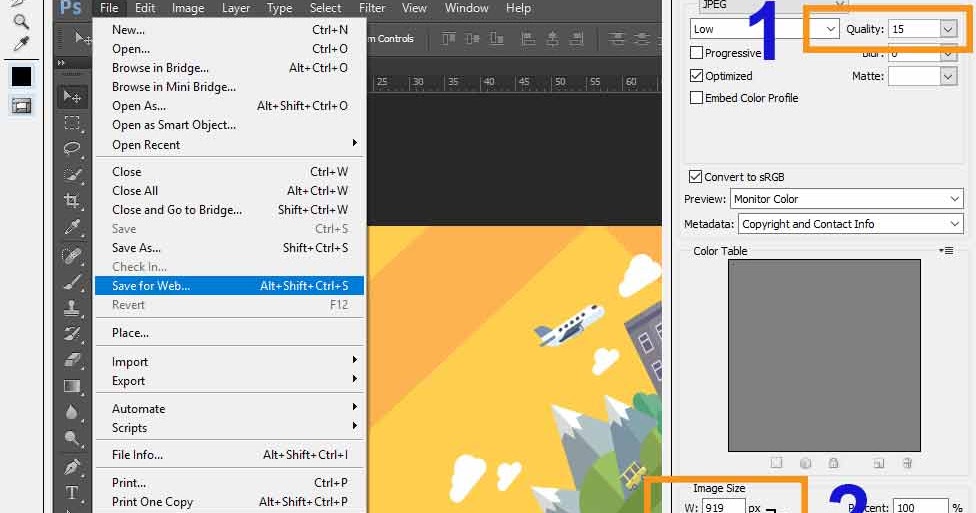976x513 pixels.
Task: Open the Edit menu
Action: coord(145,8)
